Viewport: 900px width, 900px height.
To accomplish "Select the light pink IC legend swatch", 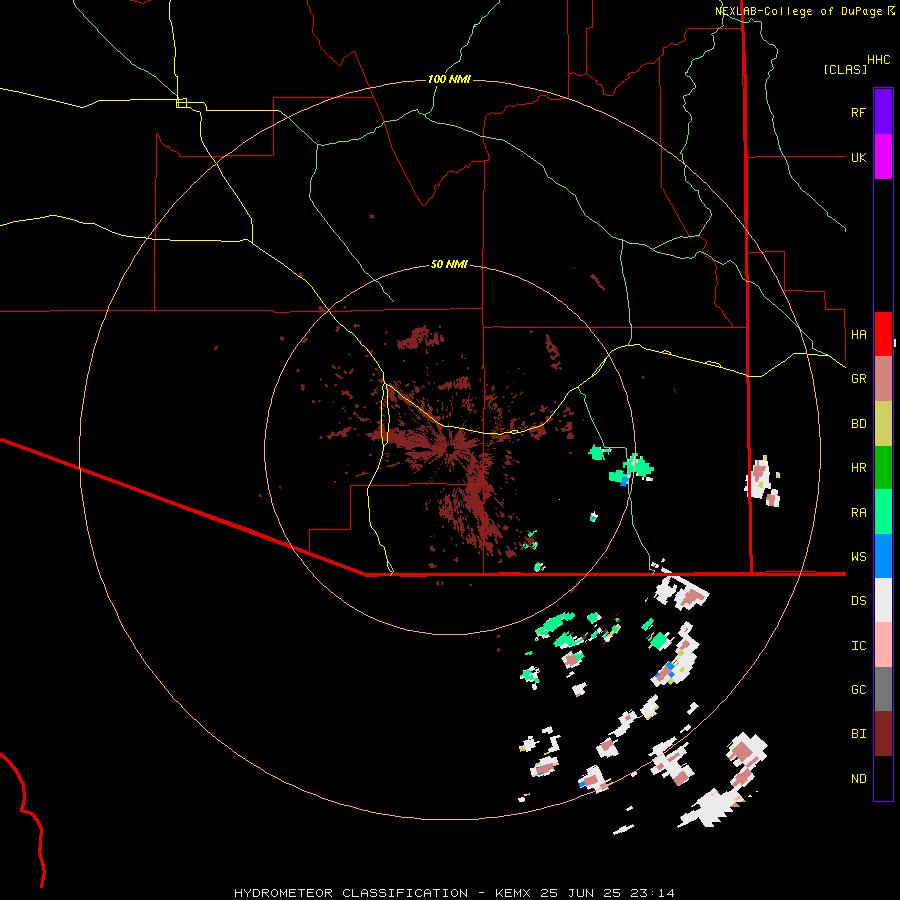I will point(883,645).
